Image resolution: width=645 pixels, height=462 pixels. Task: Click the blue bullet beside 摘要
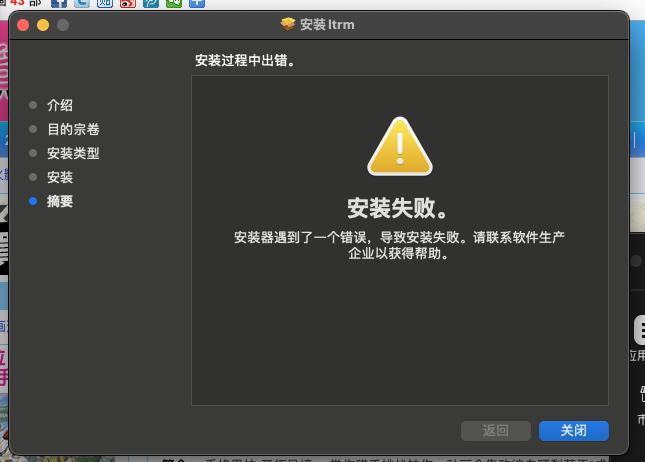(x=33, y=201)
